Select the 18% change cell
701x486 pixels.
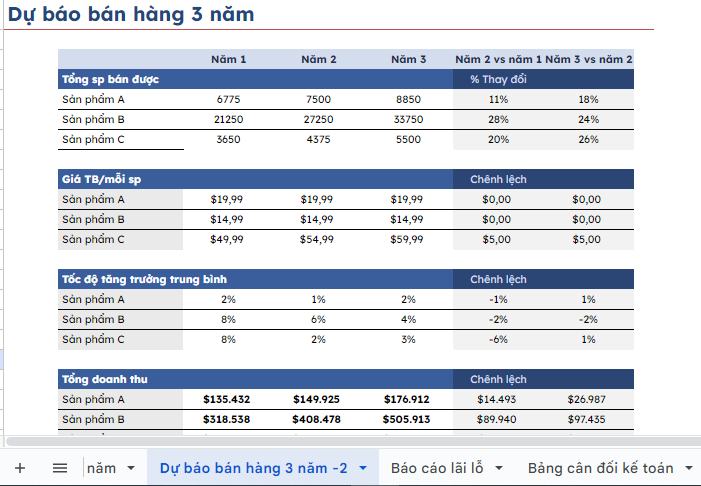tap(588, 99)
